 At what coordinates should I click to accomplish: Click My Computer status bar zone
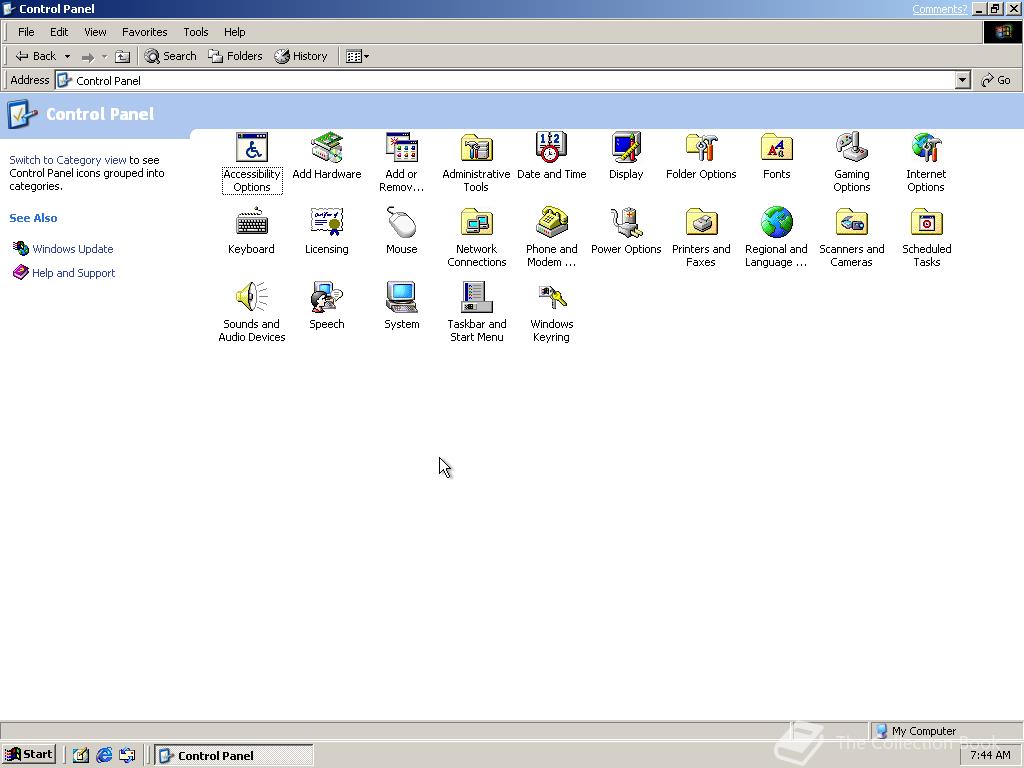click(945, 731)
